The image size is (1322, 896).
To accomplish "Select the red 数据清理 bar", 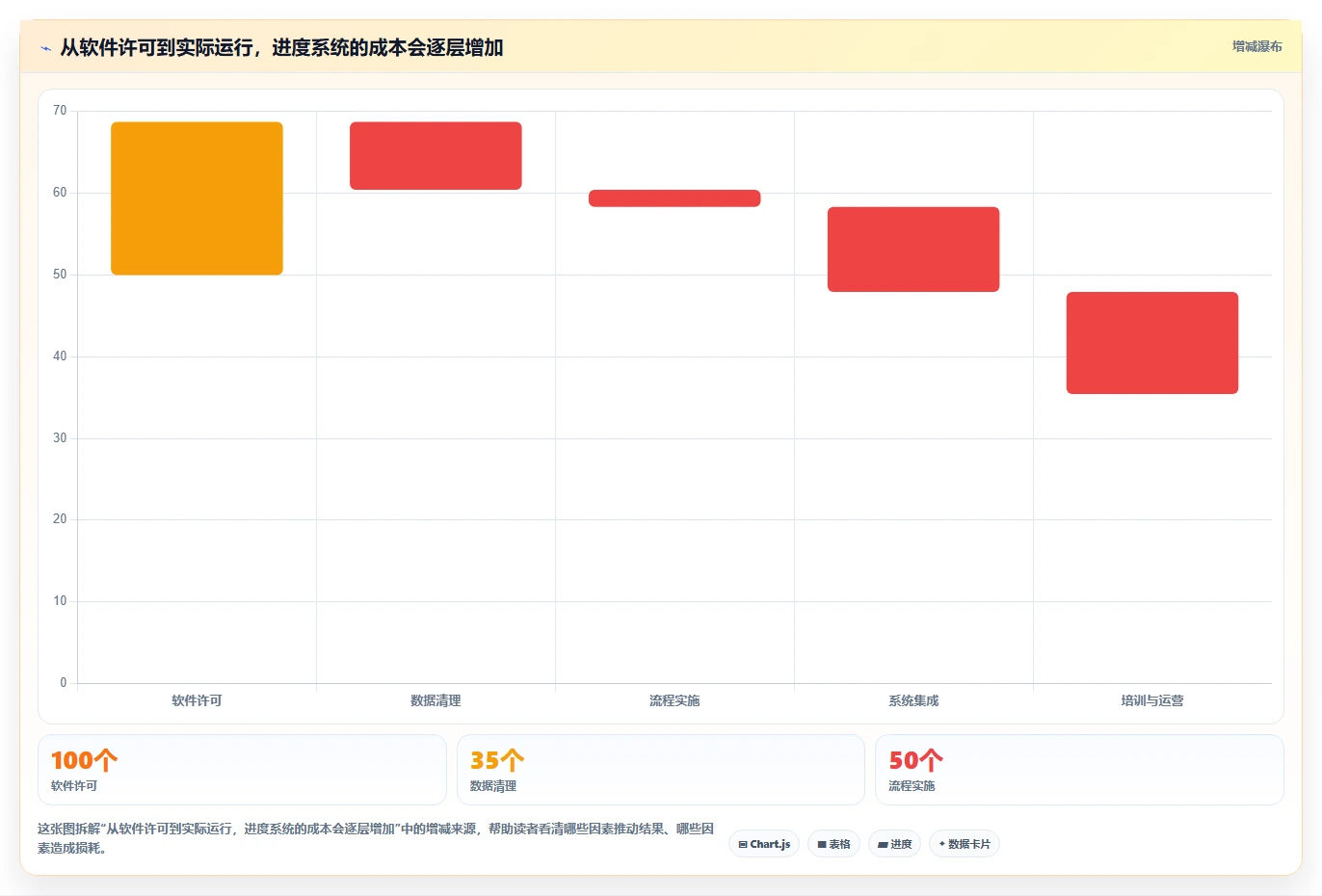I will point(436,156).
